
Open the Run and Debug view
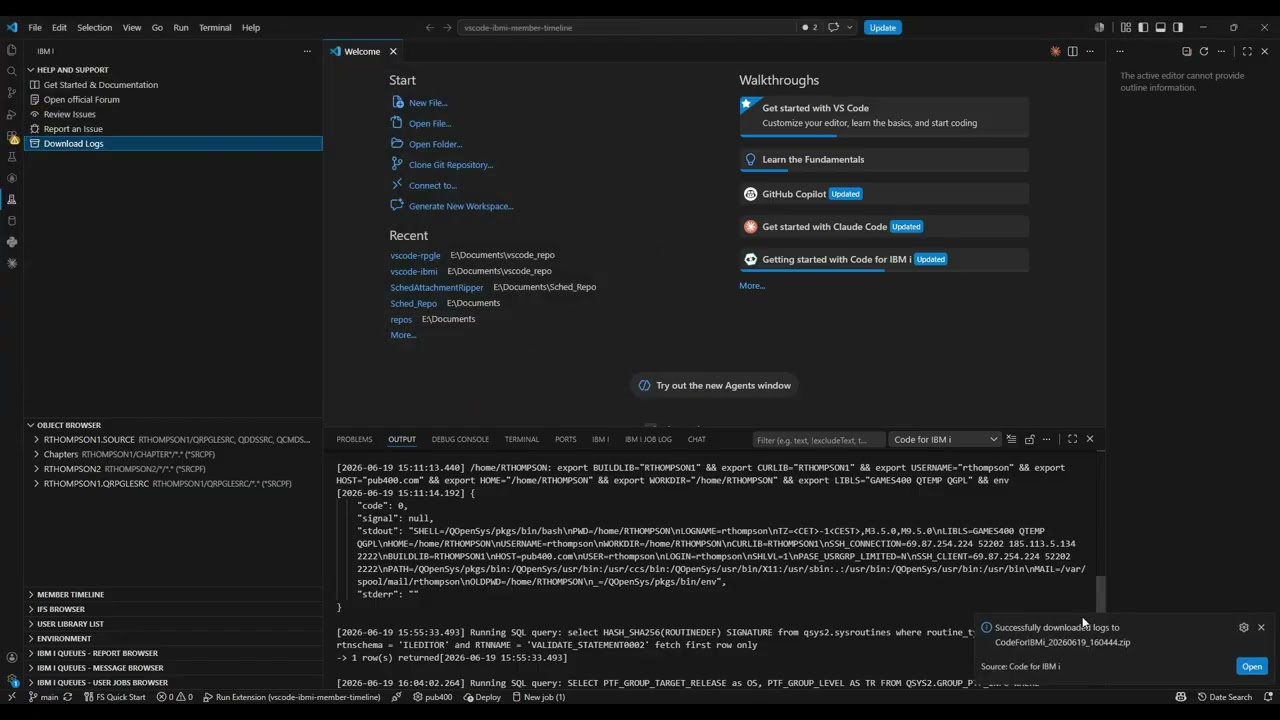pyautogui.click(x=12, y=114)
